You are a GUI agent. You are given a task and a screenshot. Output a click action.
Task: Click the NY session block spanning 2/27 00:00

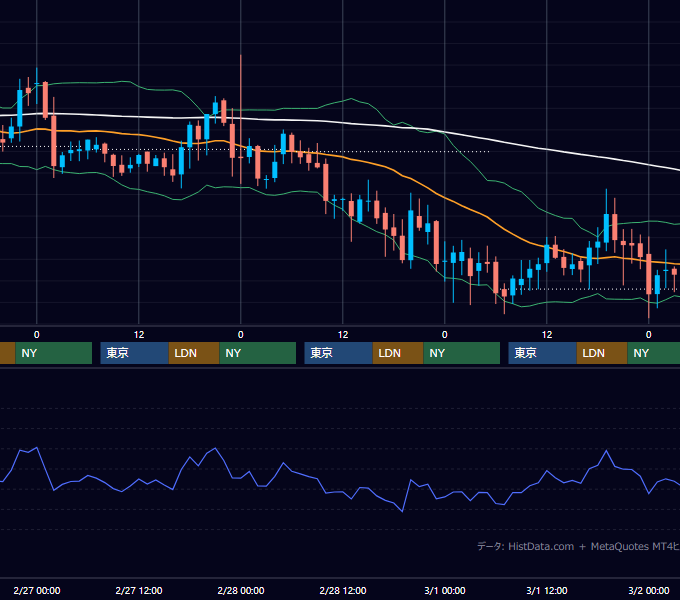point(54,353)
